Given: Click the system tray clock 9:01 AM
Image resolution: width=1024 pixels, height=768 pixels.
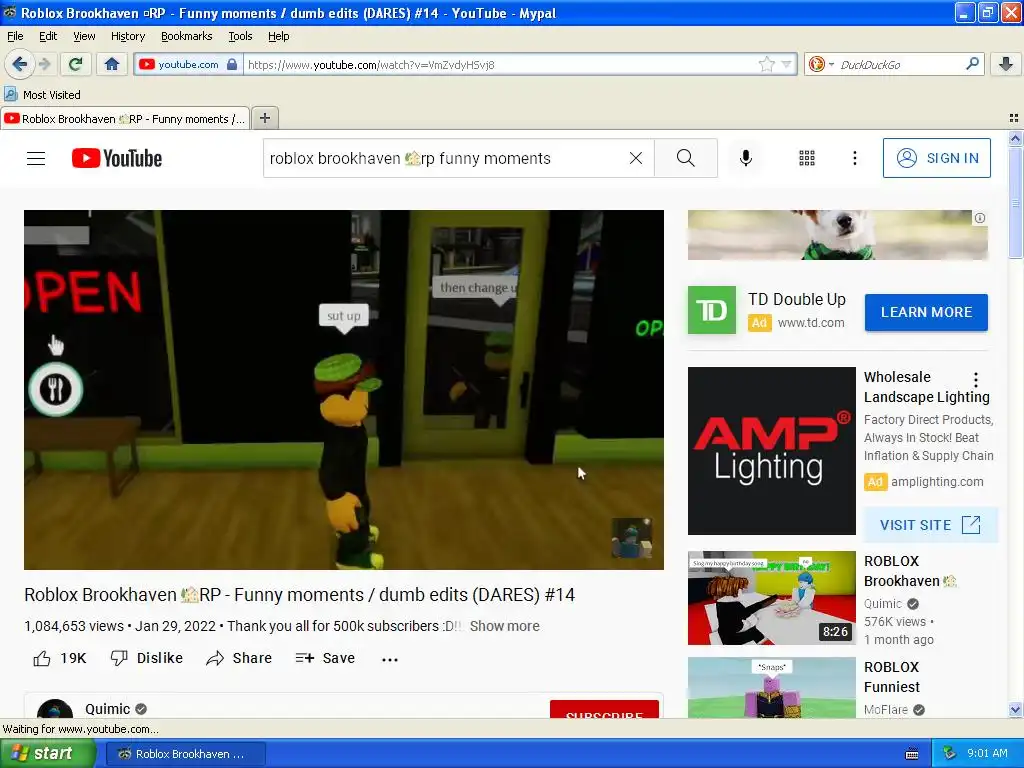Looking at the screenshot, I should tap(987, 753).
